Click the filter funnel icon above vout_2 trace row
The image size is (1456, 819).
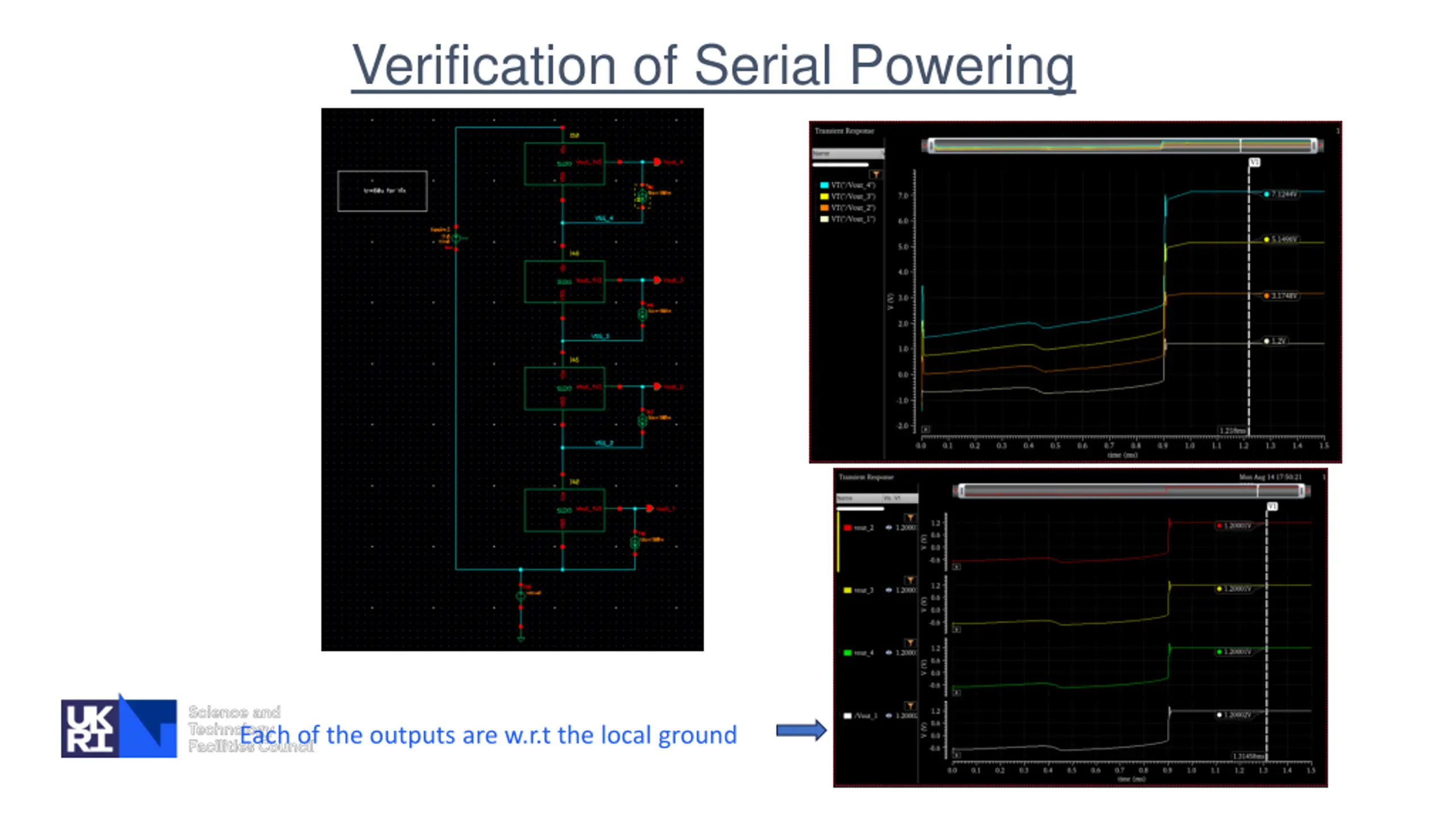tap(910, 518)
